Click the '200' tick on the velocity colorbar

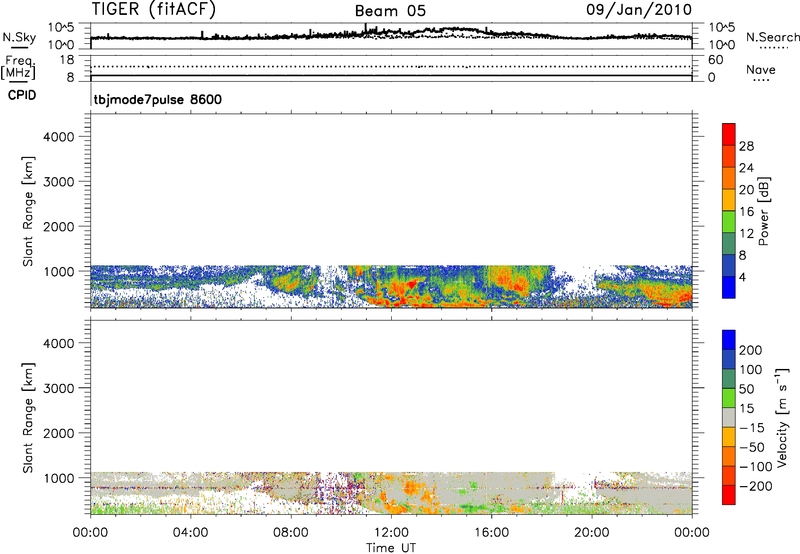coord(751,350)
